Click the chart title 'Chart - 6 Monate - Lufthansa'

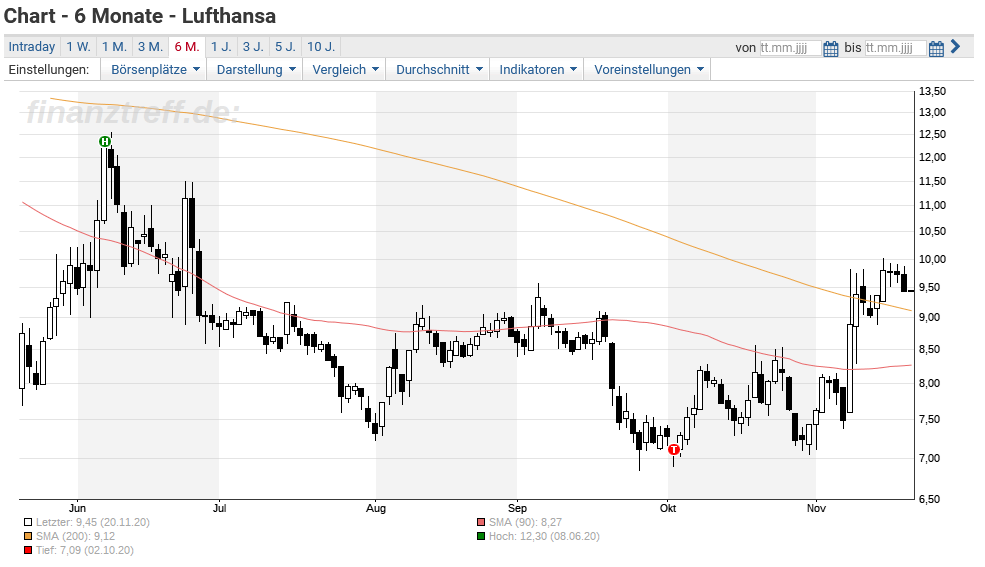(140, 16)
